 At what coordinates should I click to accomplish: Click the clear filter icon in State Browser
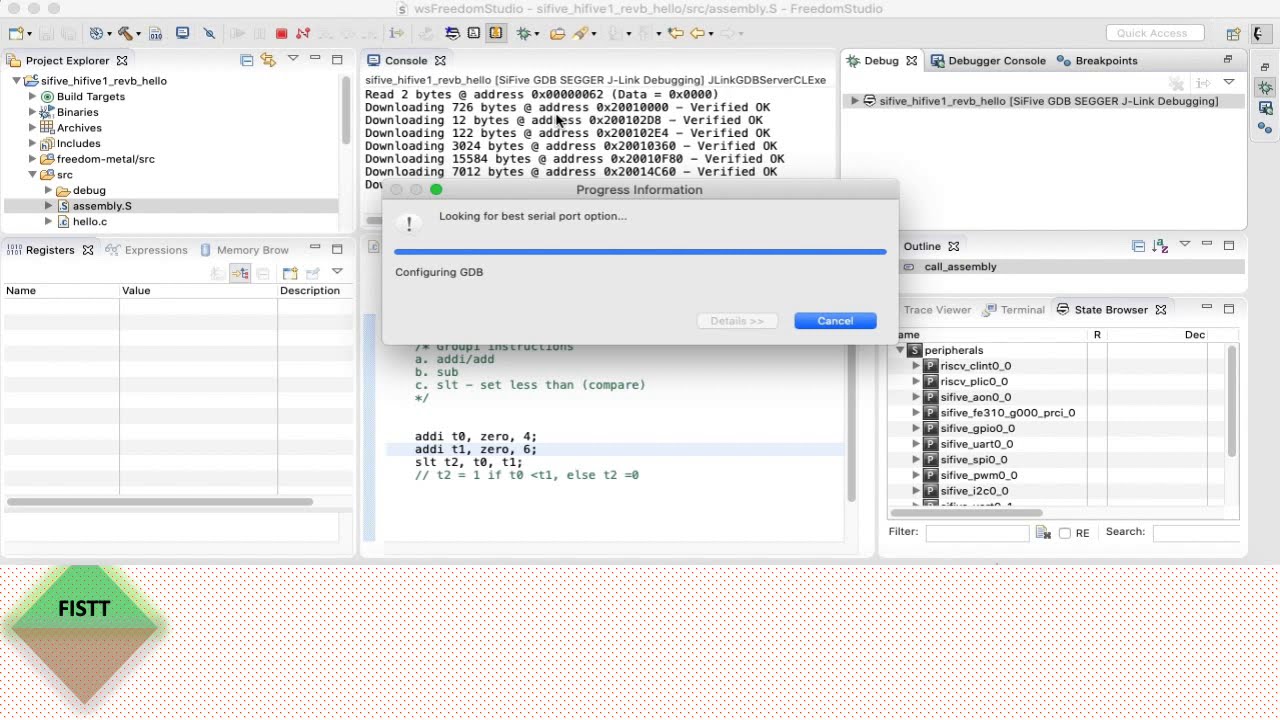(x=1043, y=533)
